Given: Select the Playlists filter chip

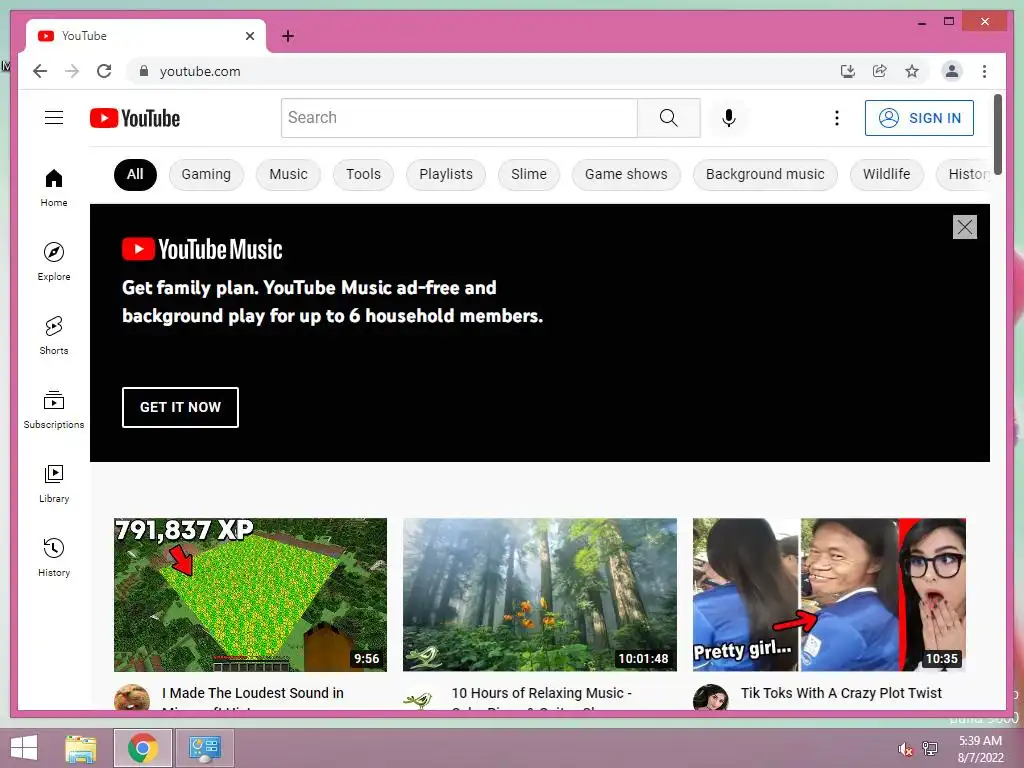Looking at the screenshot, I should tap(446, 174).
